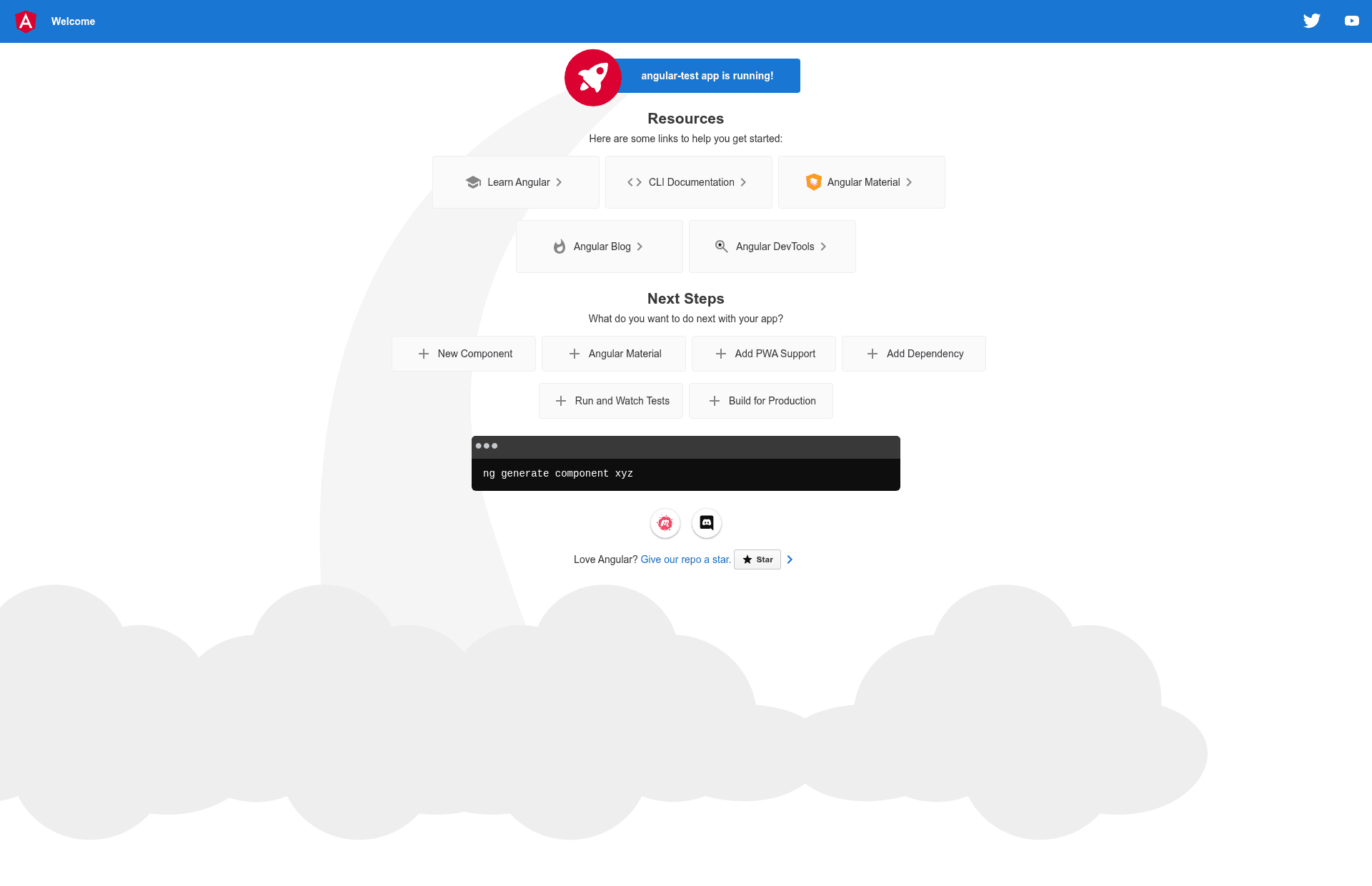Open the YouTube icon link
Image resolution: width=1372 pixels, height=886 pixels.
pyautogui.click(x=1351, y=21)
